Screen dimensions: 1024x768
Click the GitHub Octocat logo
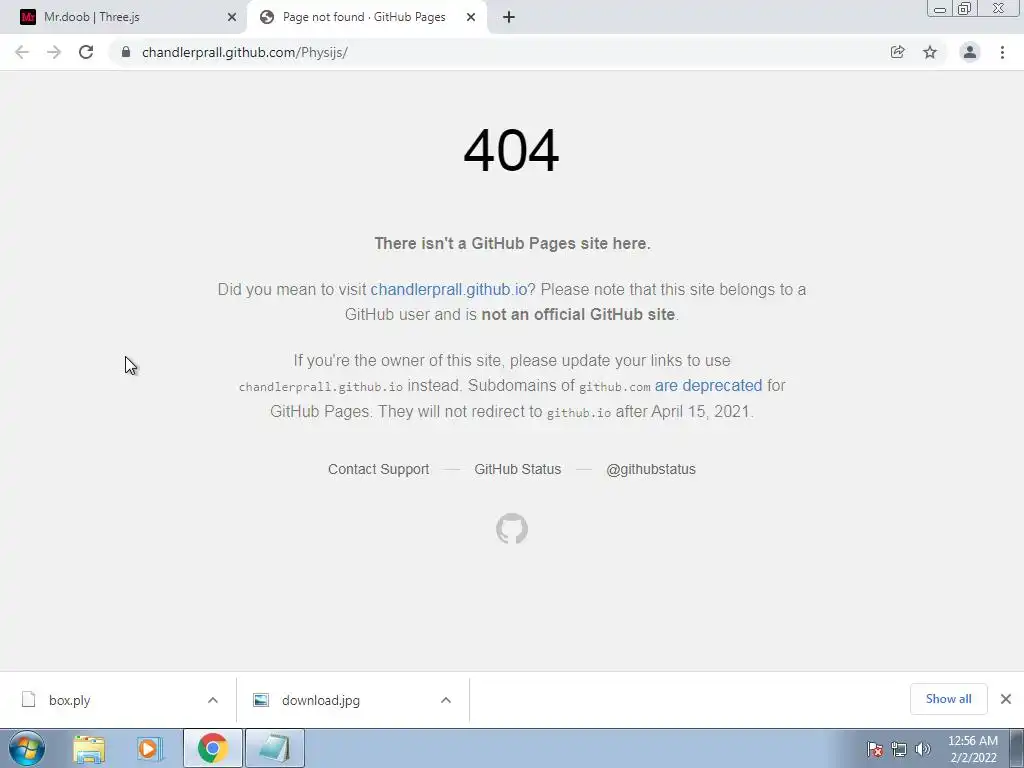512,528
